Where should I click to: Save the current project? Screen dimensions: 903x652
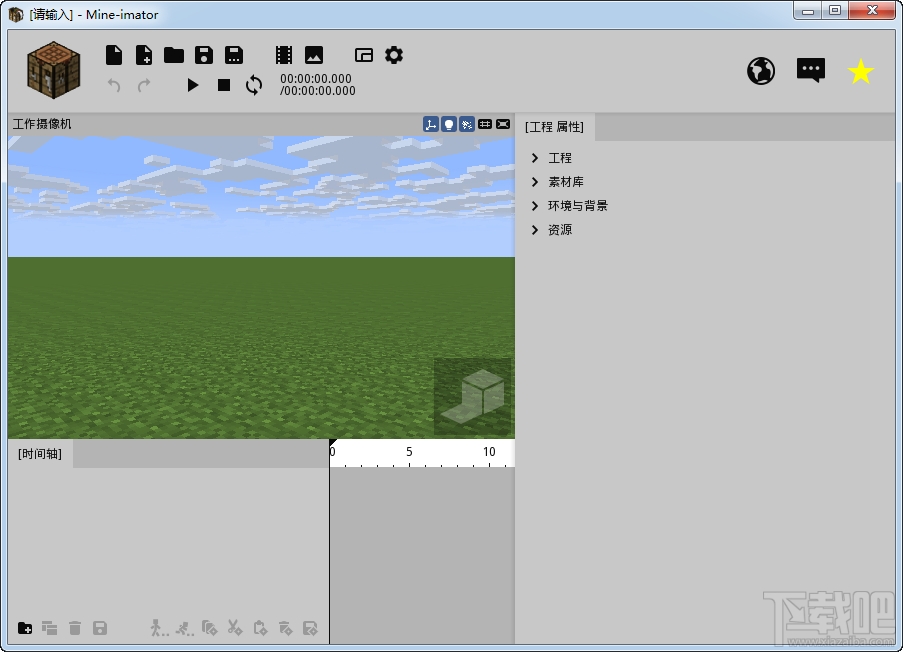coord(204,55)
